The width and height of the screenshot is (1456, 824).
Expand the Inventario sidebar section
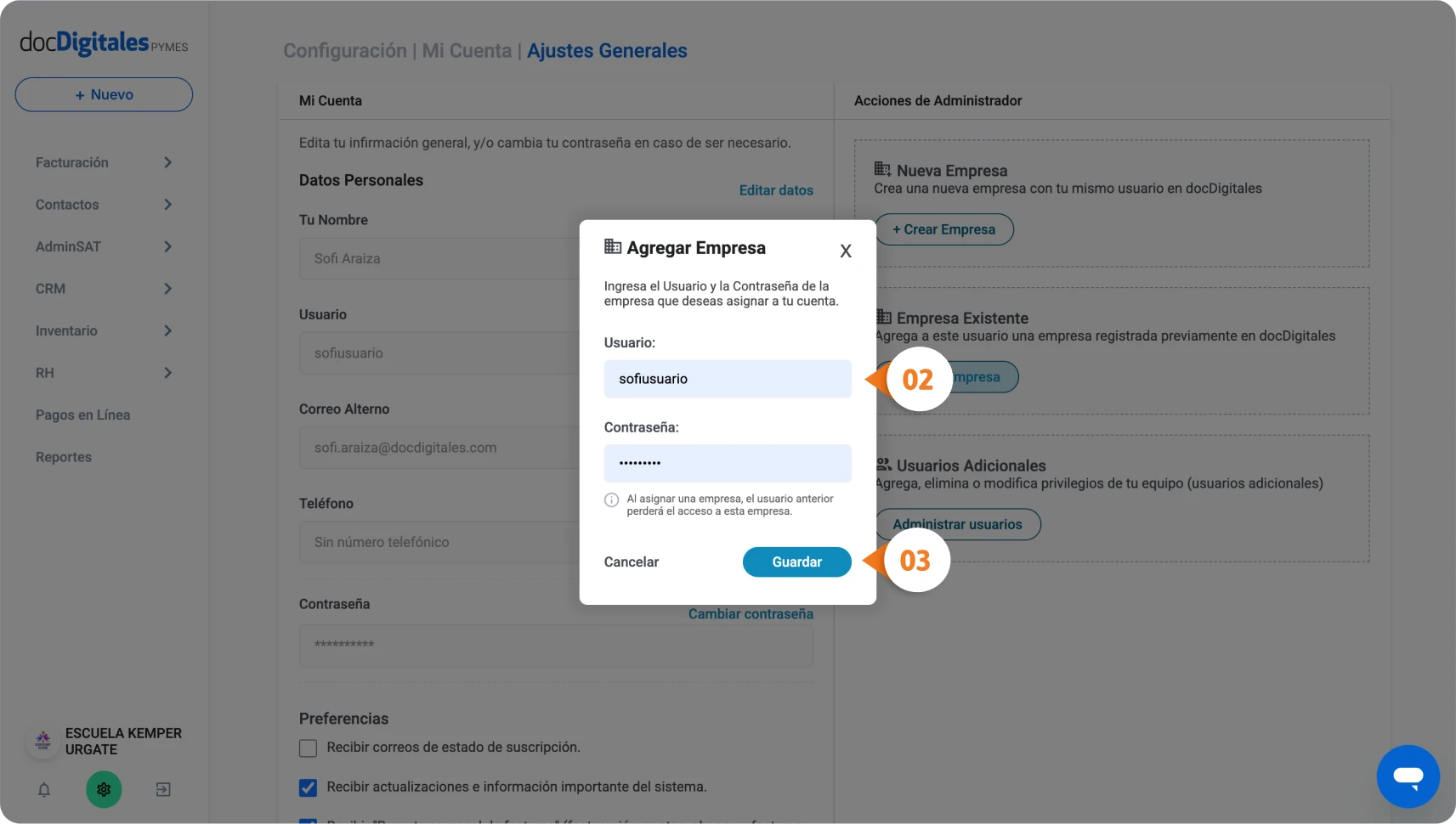point(104,330)
